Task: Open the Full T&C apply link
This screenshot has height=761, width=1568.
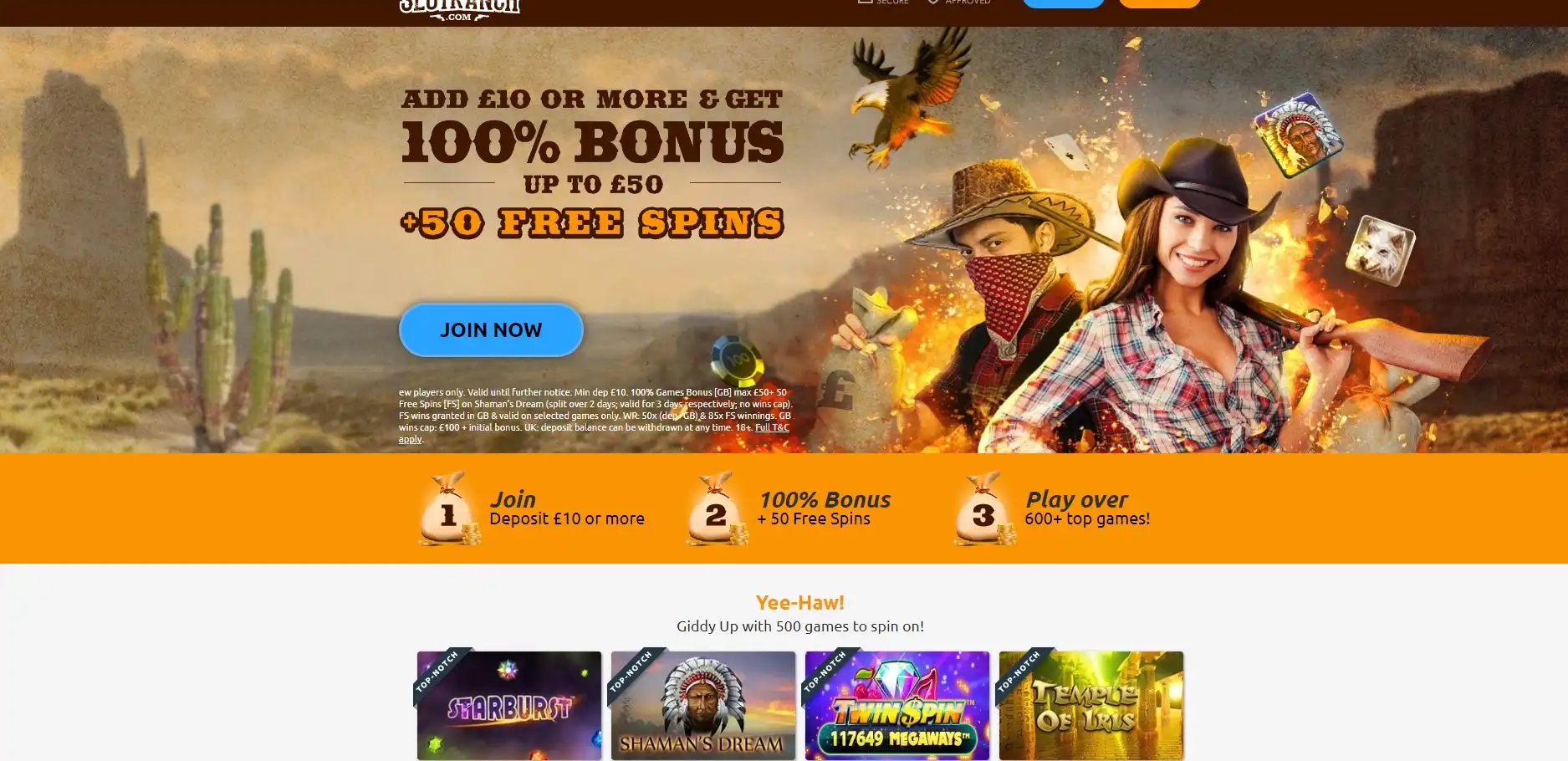Action: click(x=772, y=427)
